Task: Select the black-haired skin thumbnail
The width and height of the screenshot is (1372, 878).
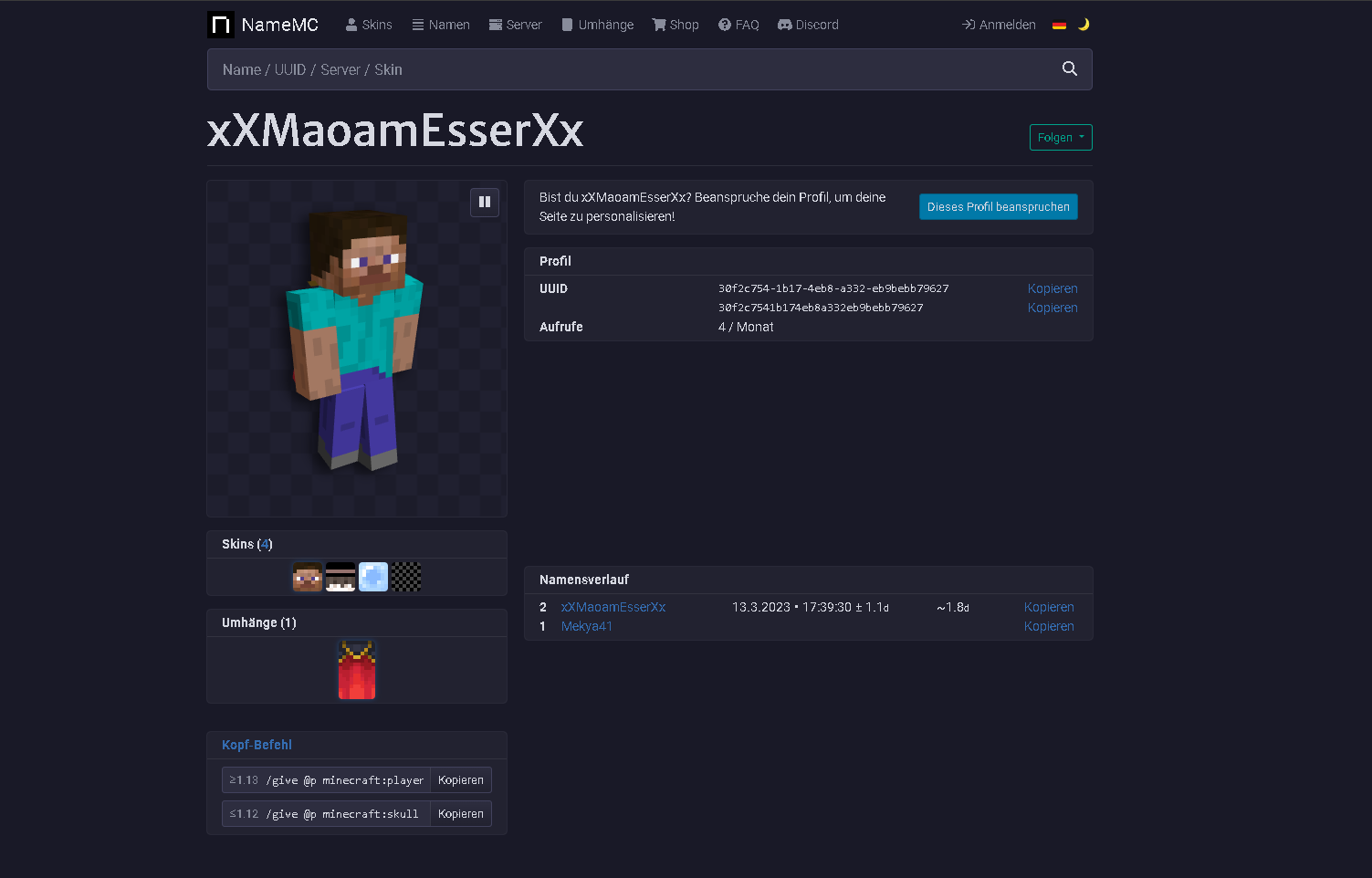Action: 340,577
